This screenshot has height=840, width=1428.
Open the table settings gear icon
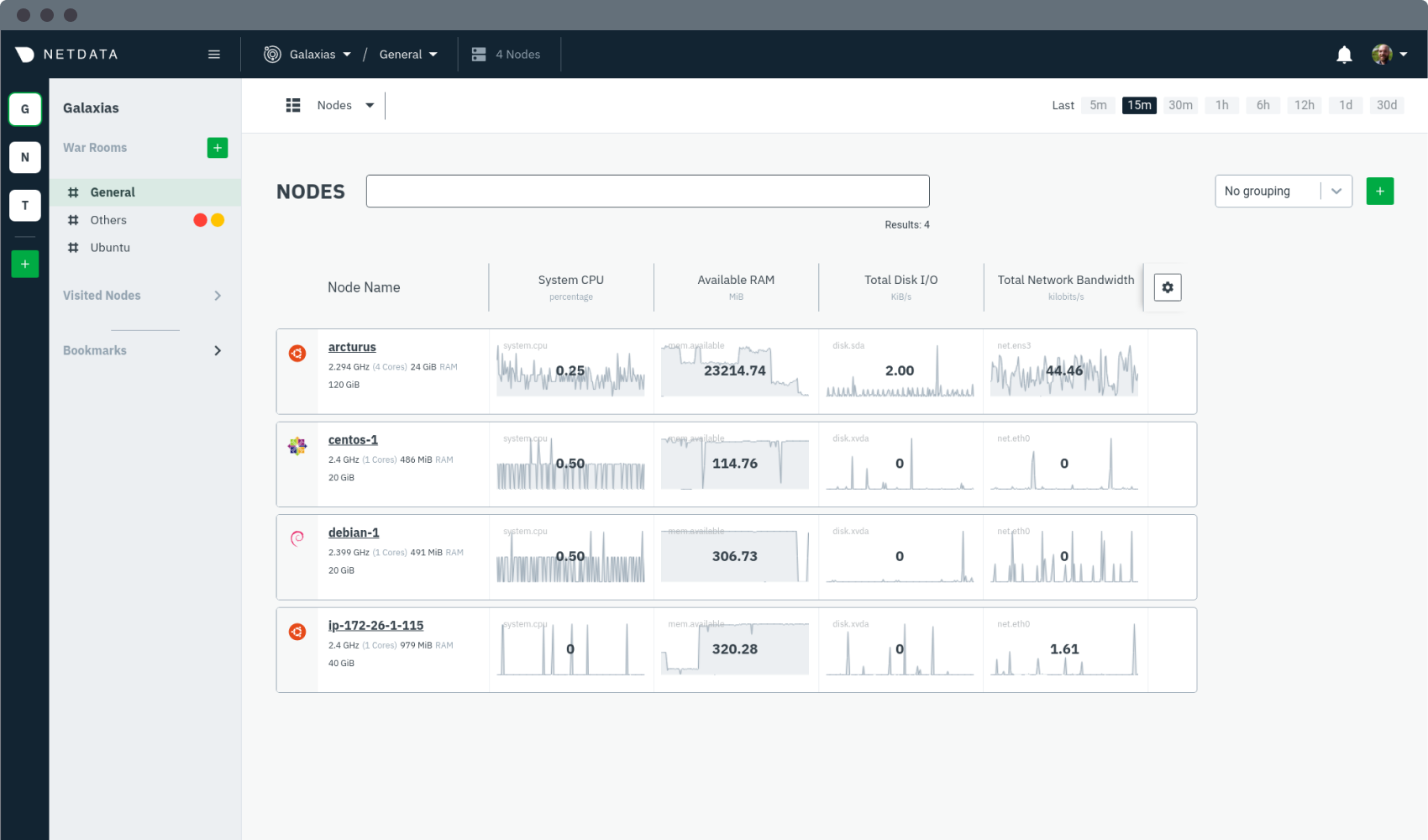(x=1168, y=287)
